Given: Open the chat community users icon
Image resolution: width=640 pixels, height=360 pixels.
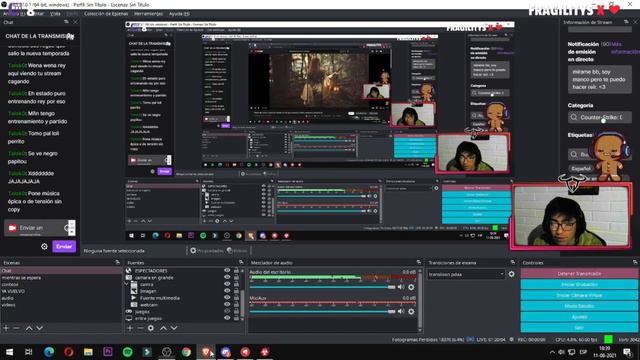Looking at the screenshot, I should [x=70, y=36].
